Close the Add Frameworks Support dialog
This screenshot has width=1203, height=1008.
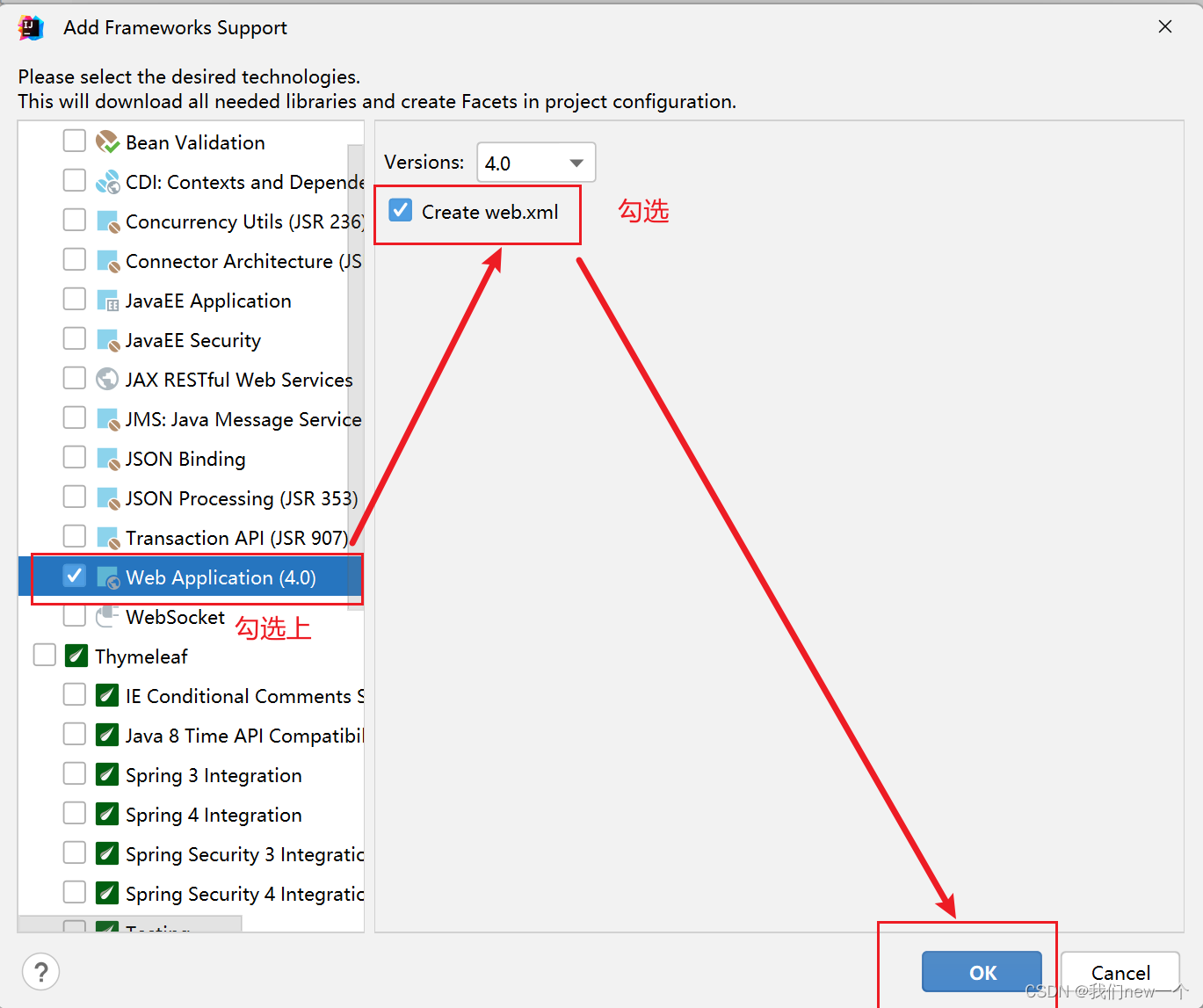[1165, 26]
